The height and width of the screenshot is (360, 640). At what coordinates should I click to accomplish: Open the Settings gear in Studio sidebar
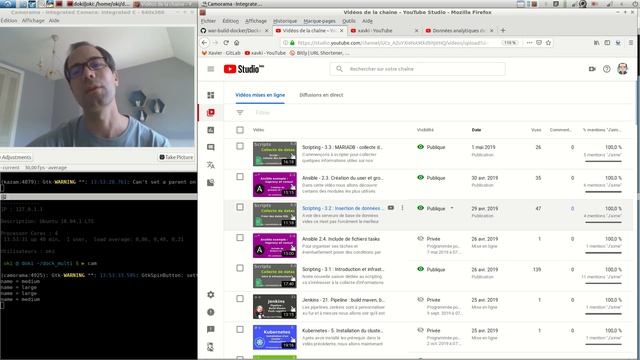(x=211, y=295)
